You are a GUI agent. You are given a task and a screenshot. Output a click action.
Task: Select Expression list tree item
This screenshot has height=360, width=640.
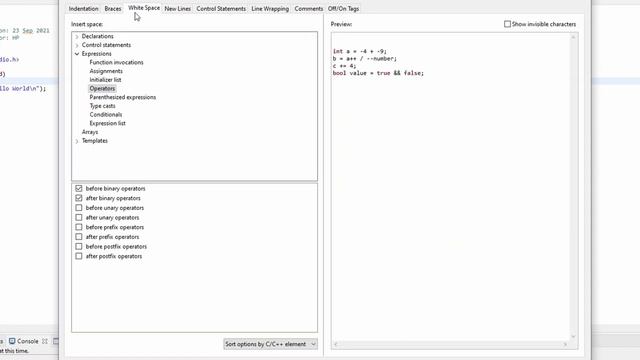(107, 123)
